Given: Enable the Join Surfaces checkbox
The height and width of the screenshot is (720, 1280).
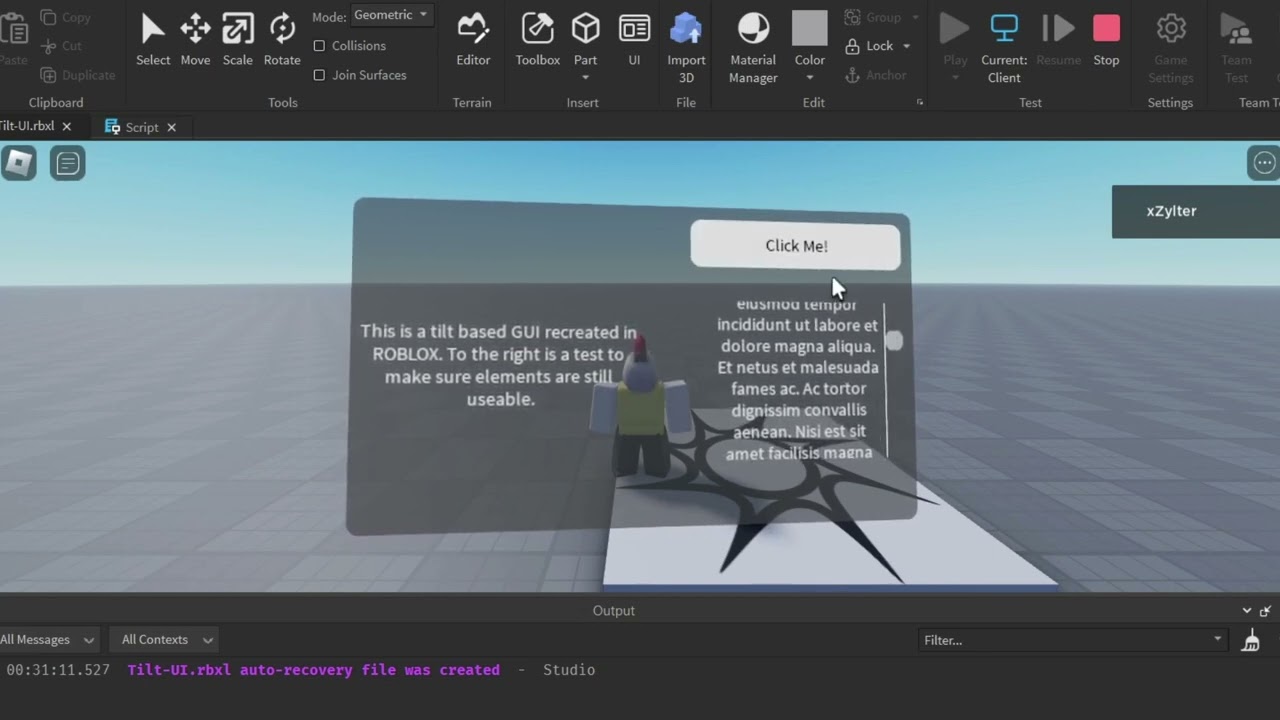Looking at the screenshot, I should 319,75.
